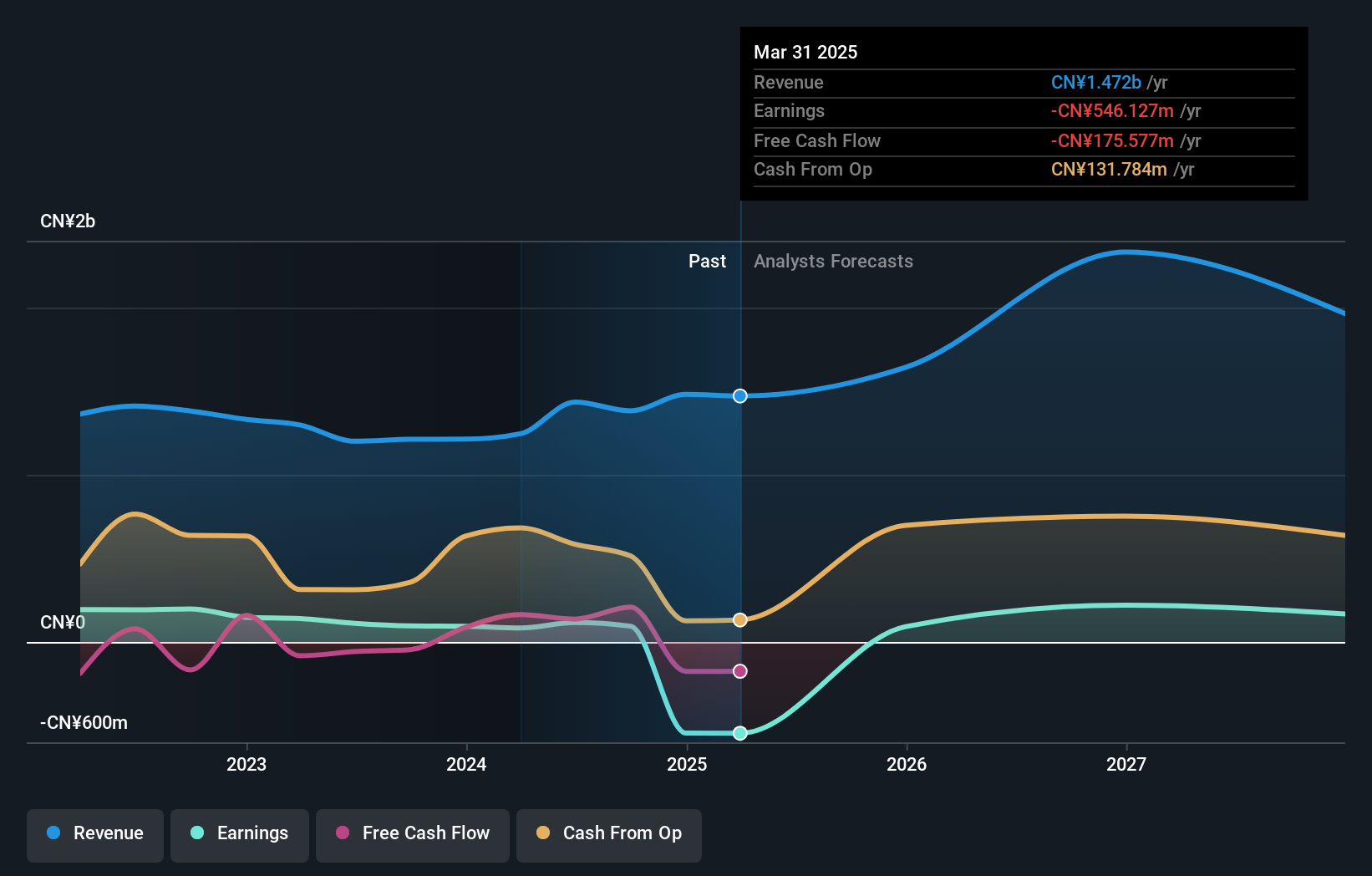The height and width of the screenshot is (876, 1372).
Task: Click the -CN¥546.127m earnings value
Action: (x=1112, y=110)
